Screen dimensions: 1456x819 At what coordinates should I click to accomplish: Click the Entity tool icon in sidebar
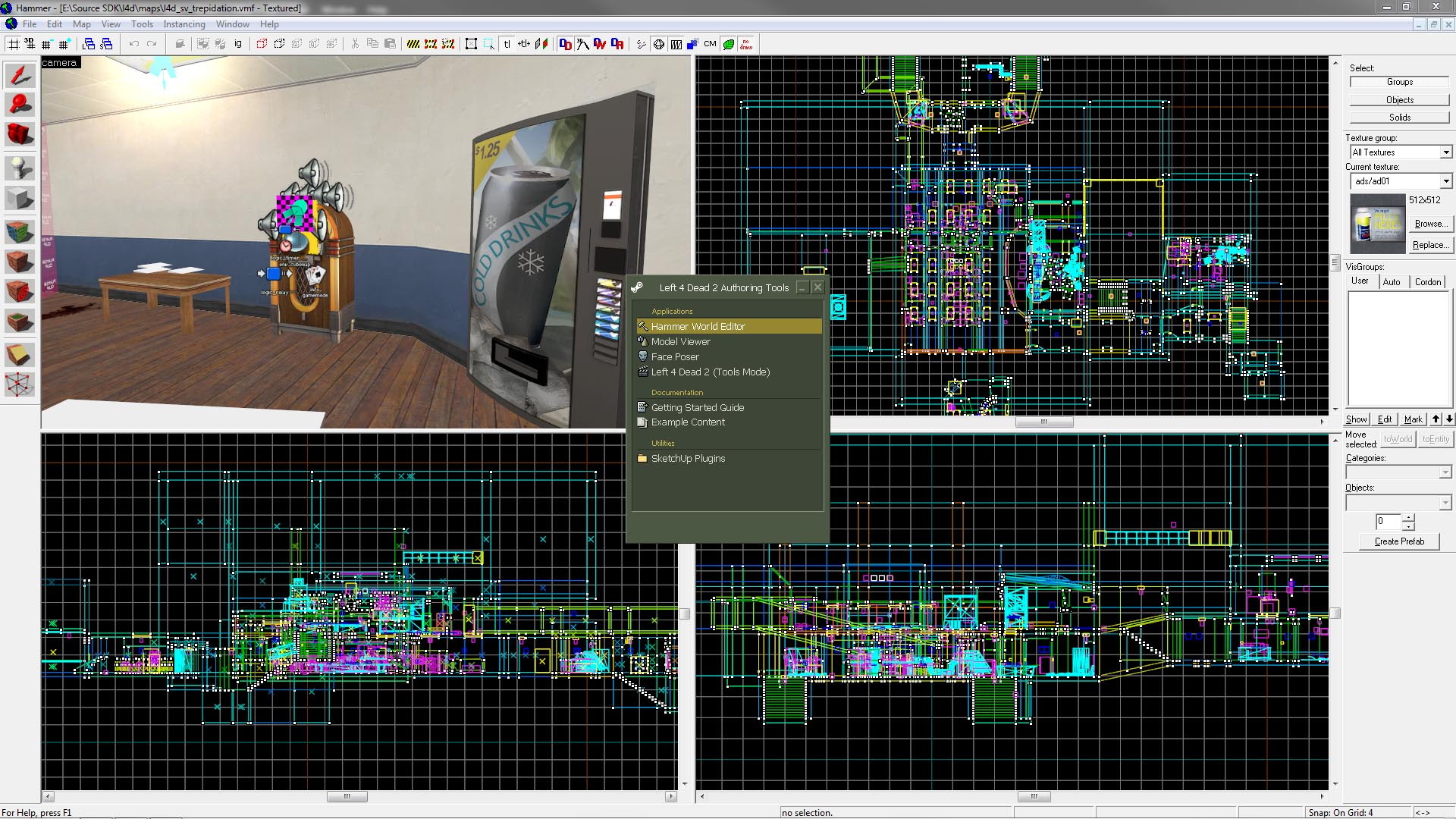(18, 168)
